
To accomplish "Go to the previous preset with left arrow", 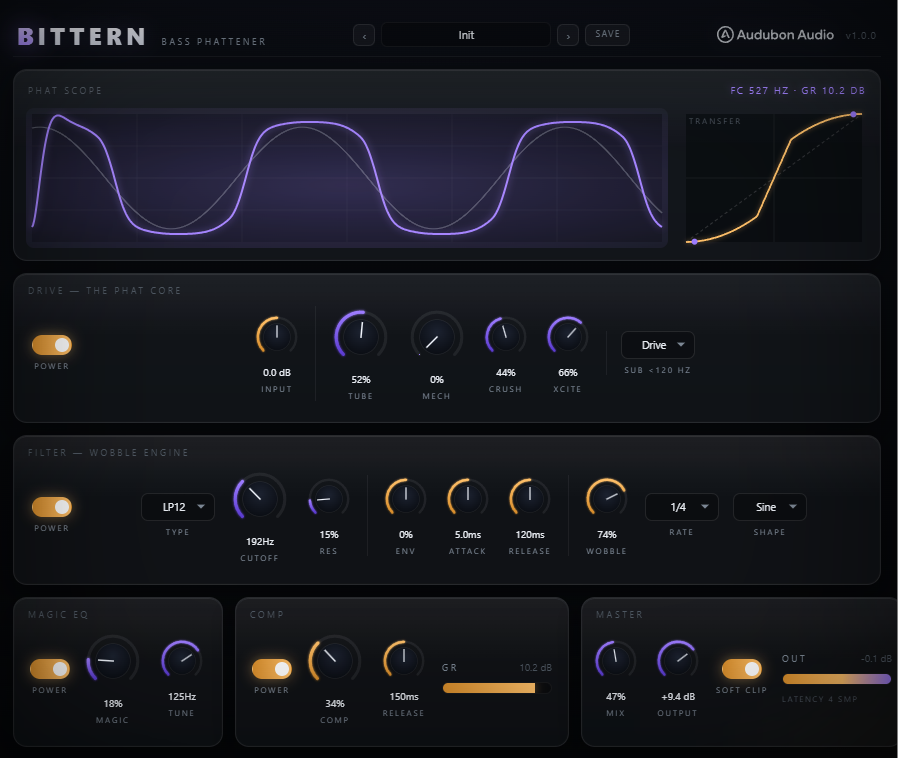I will pyautogui.click(x=364, y=35).
